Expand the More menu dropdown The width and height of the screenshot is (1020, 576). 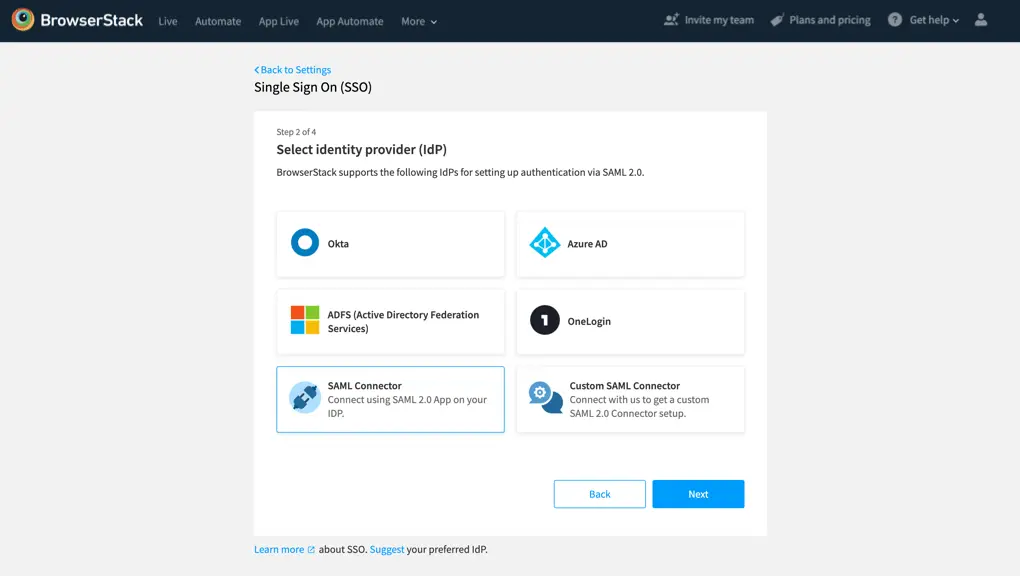(x=419, y=21)
